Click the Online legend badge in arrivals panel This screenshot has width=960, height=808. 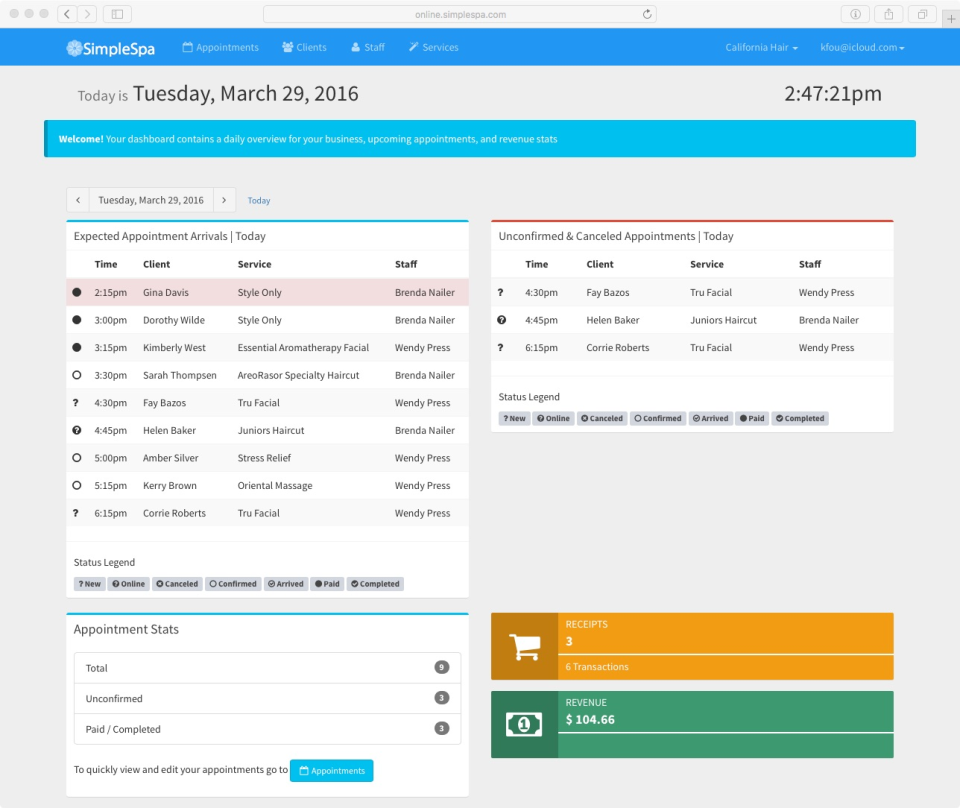[129, 584]
